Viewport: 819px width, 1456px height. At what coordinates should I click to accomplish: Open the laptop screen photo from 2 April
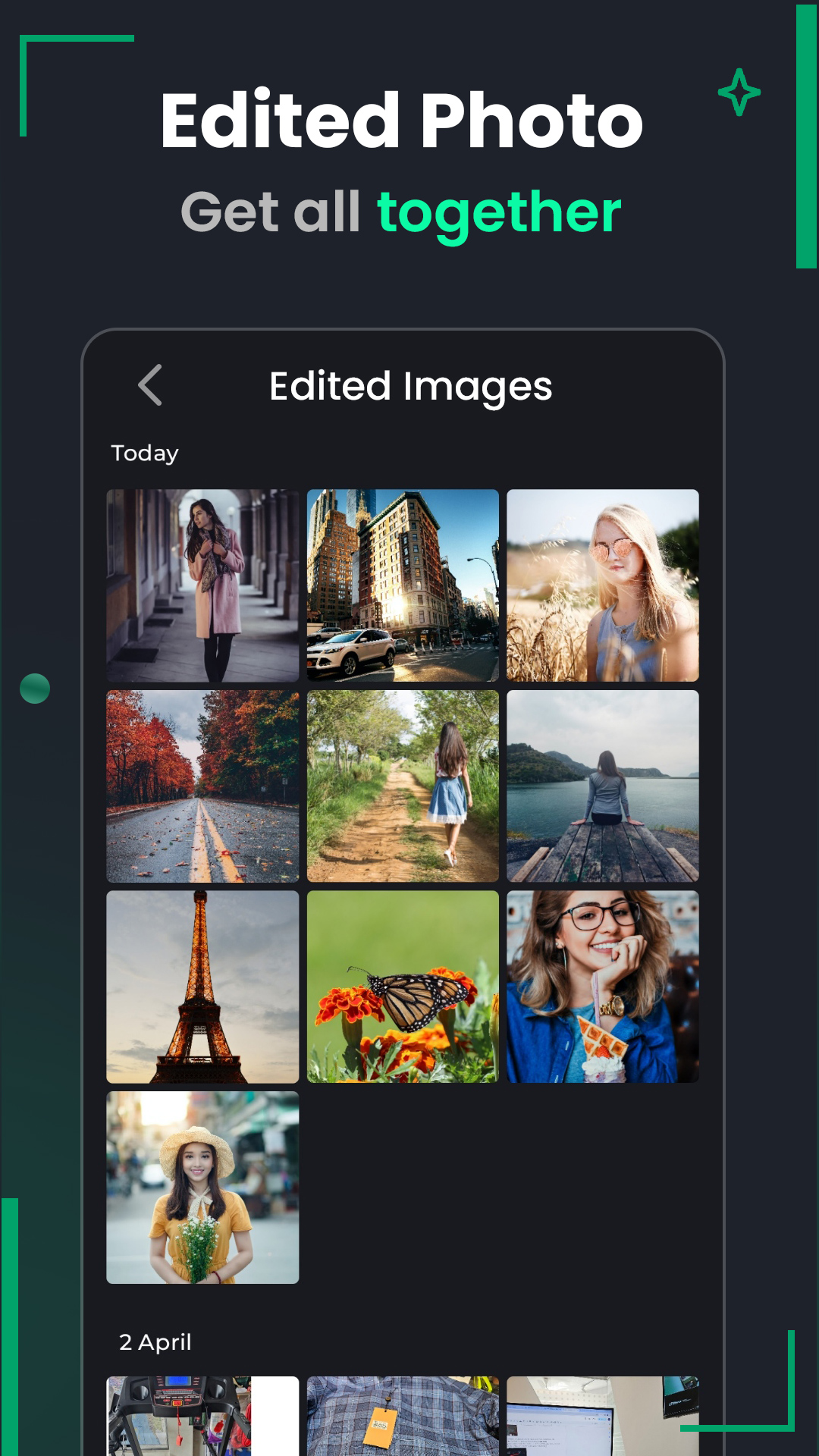[602, 1415]
